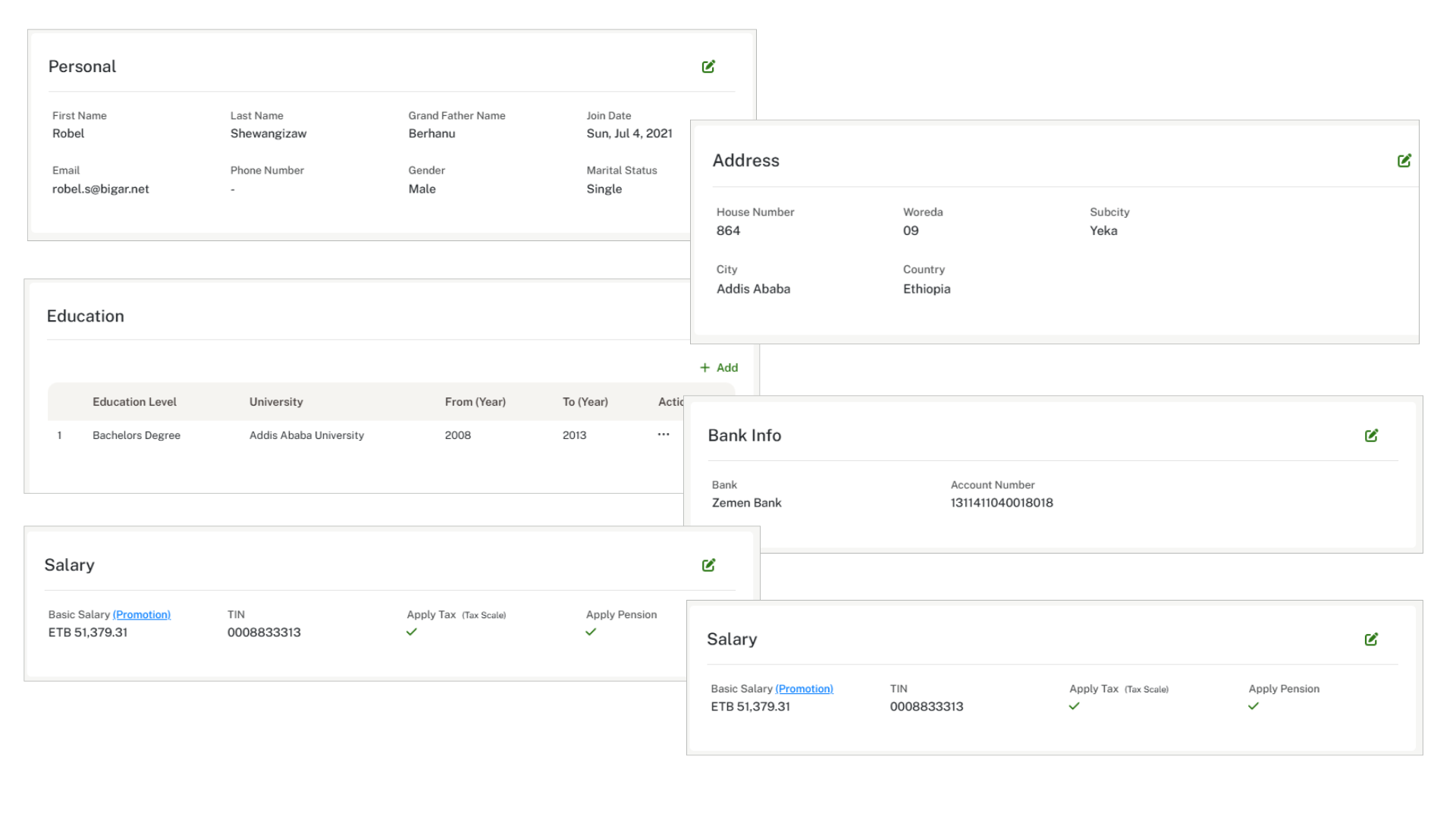Open Promotion link in left Salary card
The image size is (1456, 819).
[142, 614]
